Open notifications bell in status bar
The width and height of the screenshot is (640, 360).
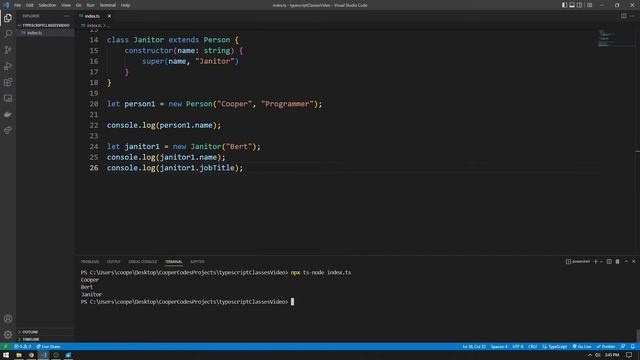[x=633, y=347]
